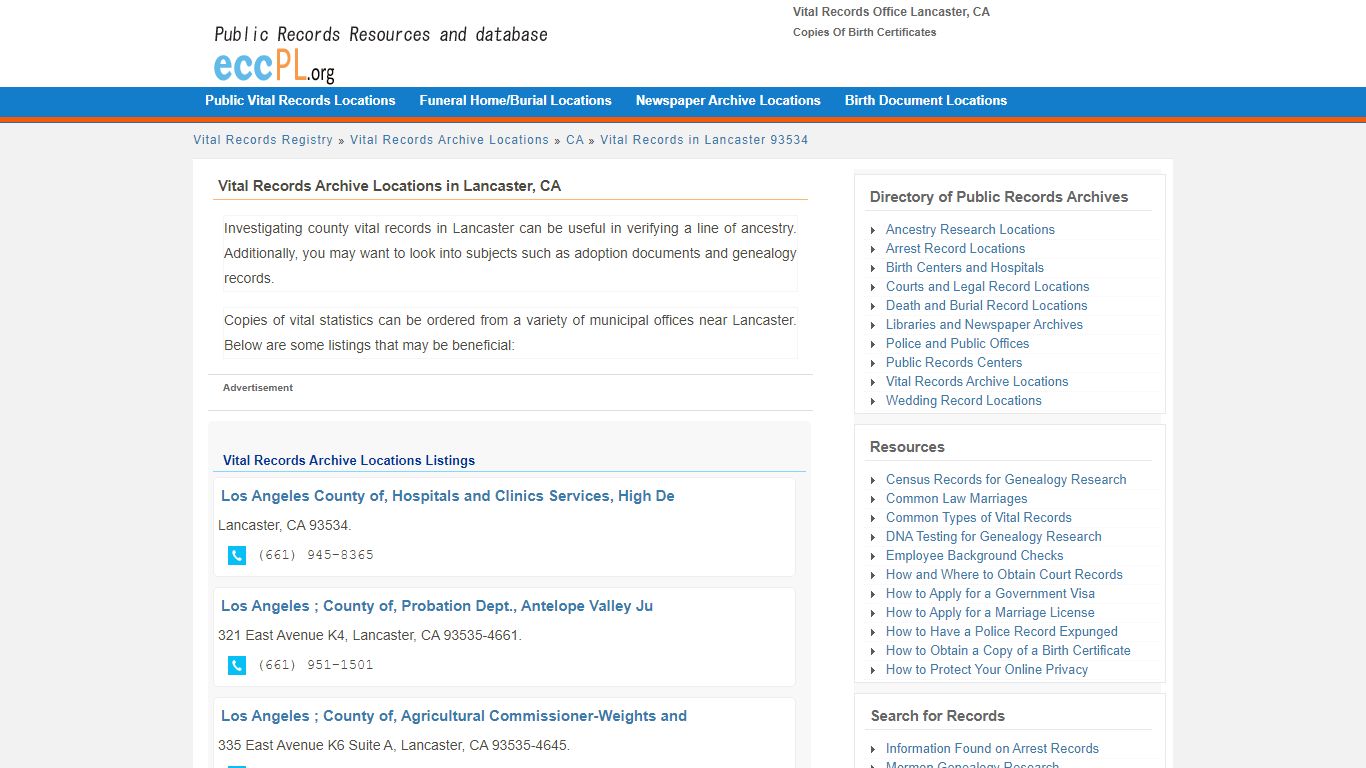Click the eccPL.org site logo
This screenshot has height=768, width=1366.
click(x=275, y=66)
